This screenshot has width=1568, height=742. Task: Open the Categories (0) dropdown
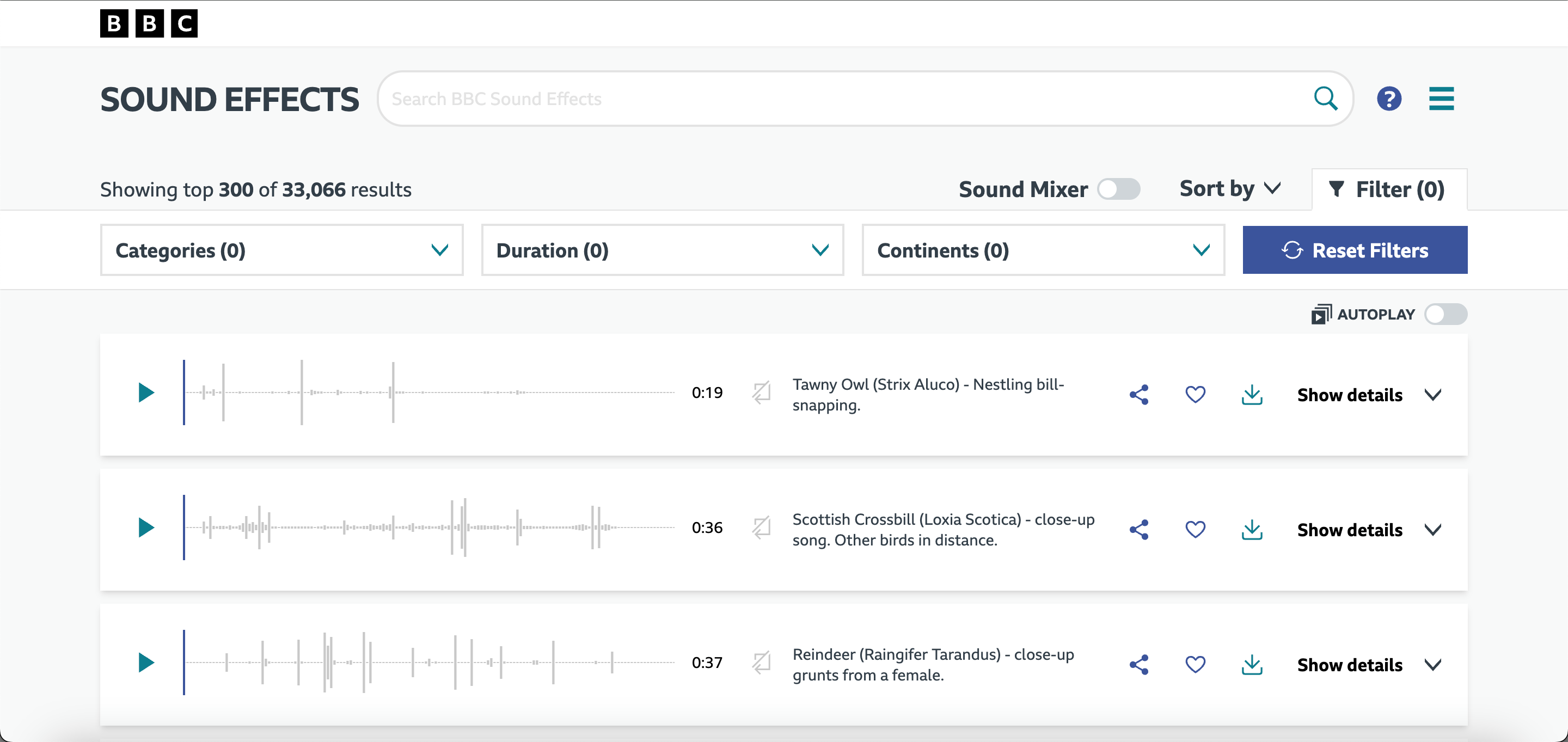point(281,250)
